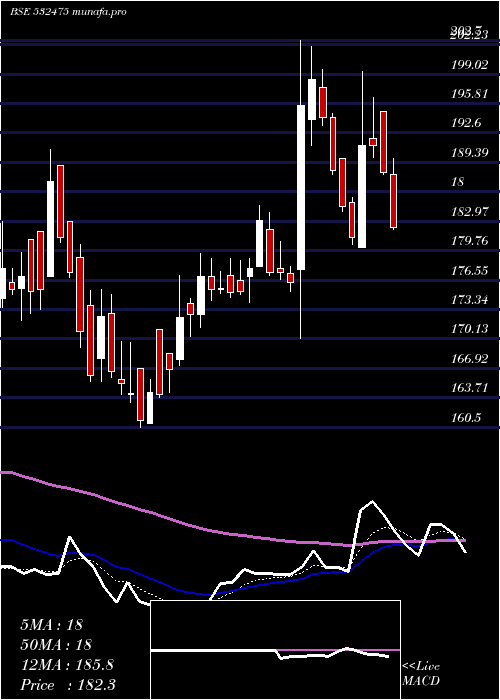Select the 163.71 price level label
500x700 pixels.
click(x=470, y=388)
